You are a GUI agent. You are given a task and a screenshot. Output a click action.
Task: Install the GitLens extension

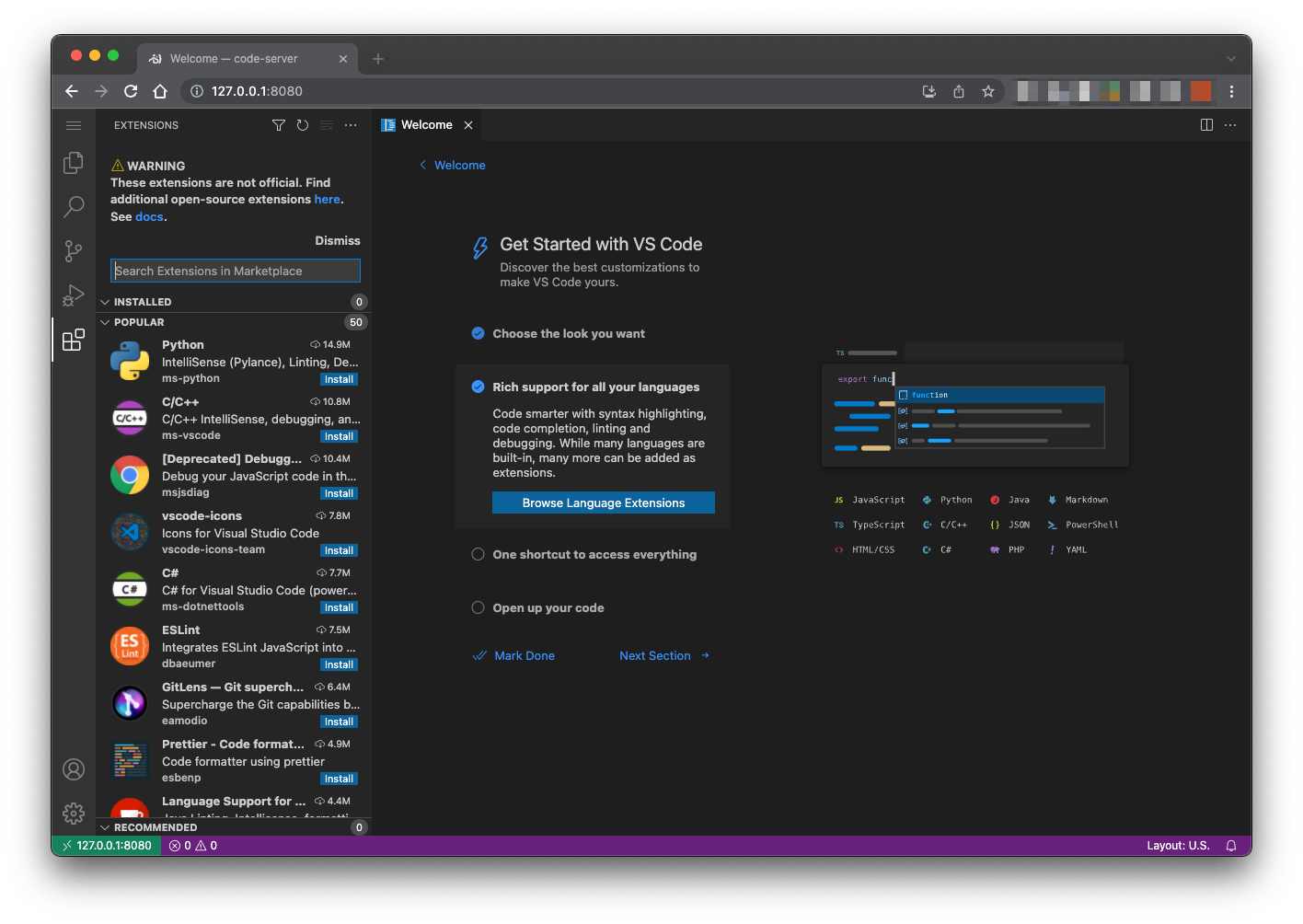point(339,722)
